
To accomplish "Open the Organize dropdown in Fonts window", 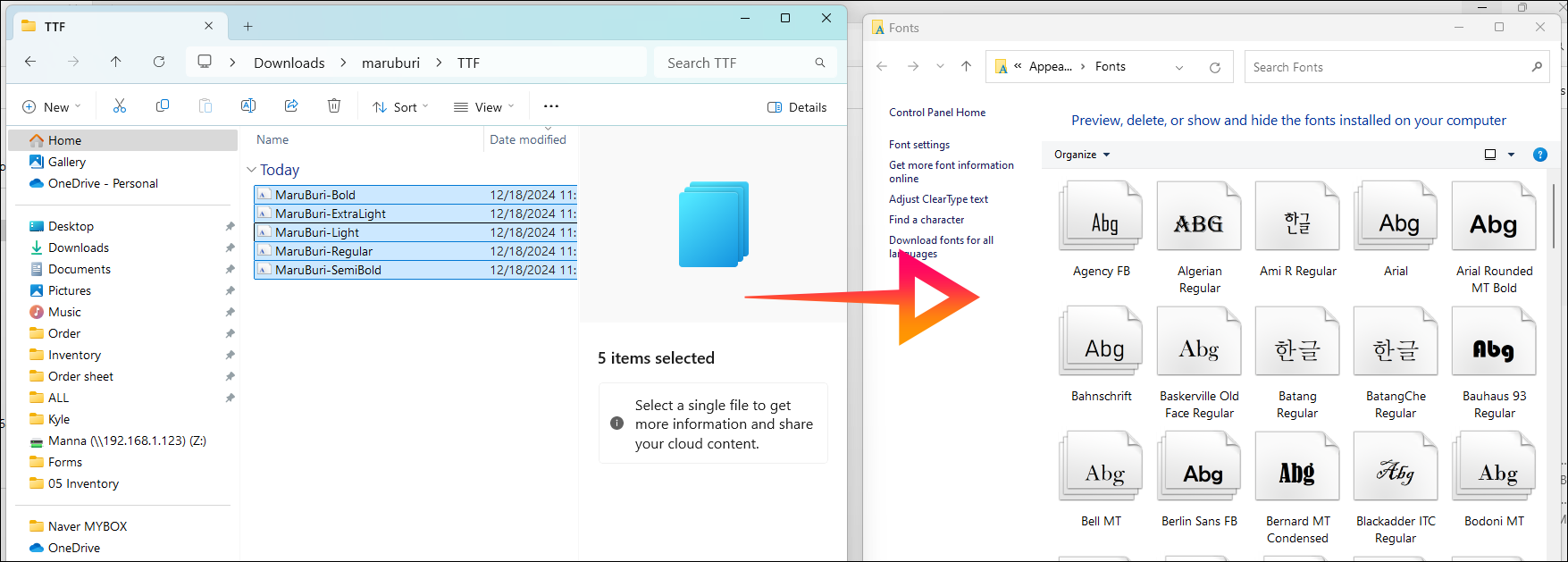I will pos(1082,155).
